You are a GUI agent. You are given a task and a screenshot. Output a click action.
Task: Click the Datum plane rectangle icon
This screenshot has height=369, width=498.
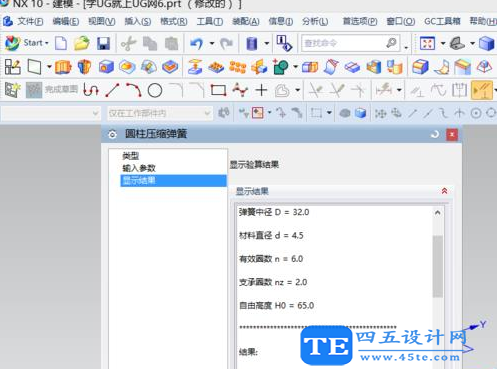click(x=34, y=67)
